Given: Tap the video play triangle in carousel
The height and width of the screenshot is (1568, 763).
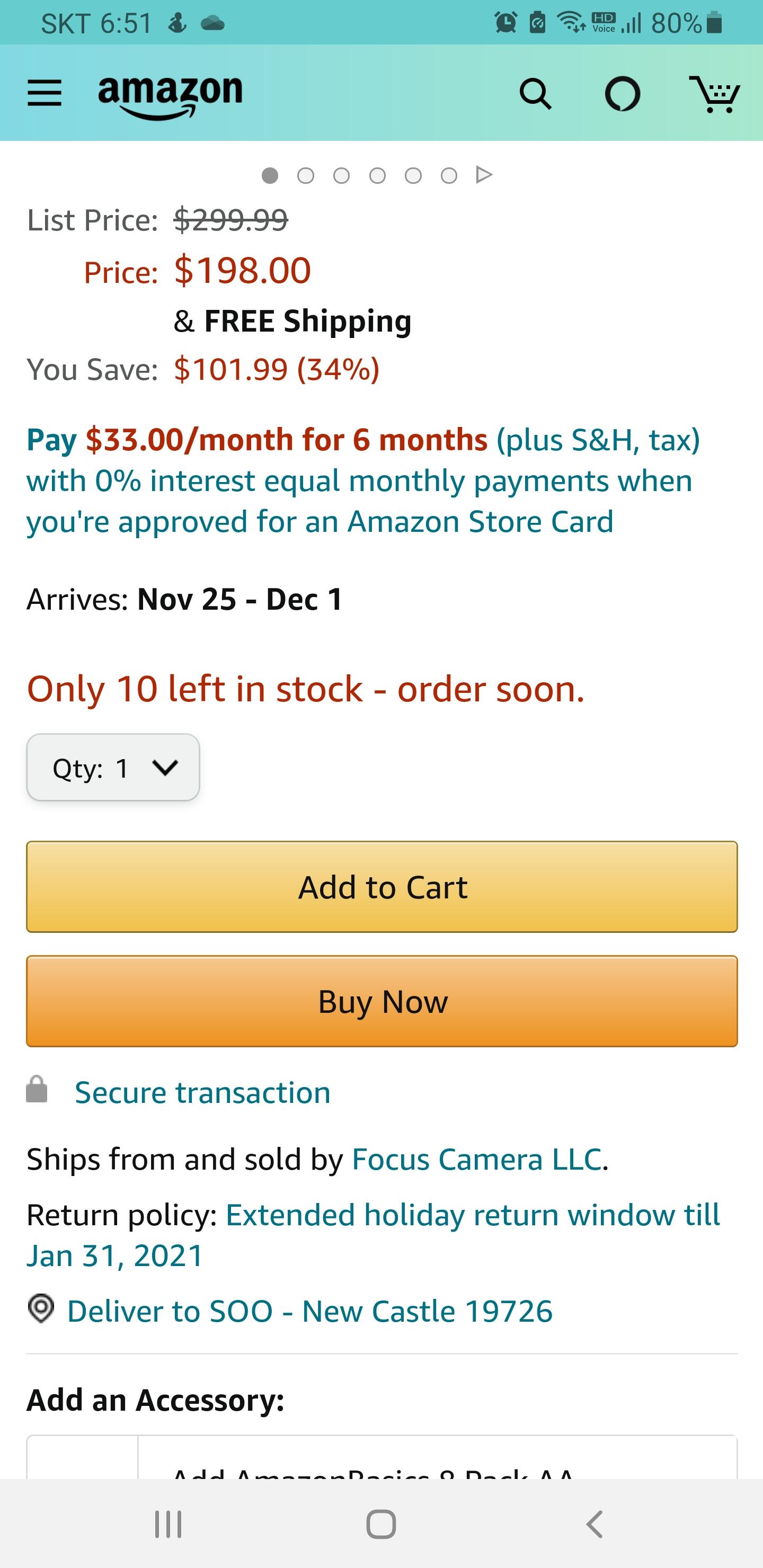Looking at the screenshot, I should [x=484, y=175].
